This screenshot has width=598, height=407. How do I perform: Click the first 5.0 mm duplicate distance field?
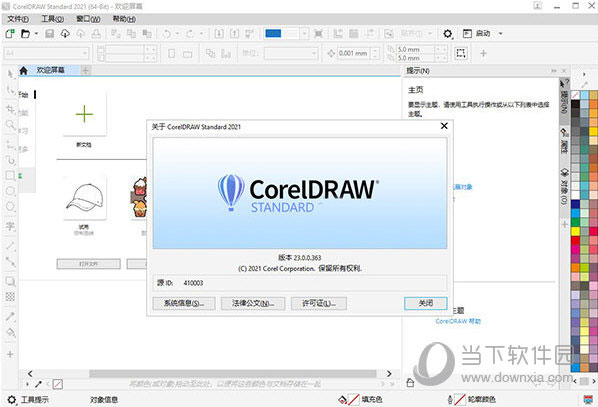pos(415,49)
